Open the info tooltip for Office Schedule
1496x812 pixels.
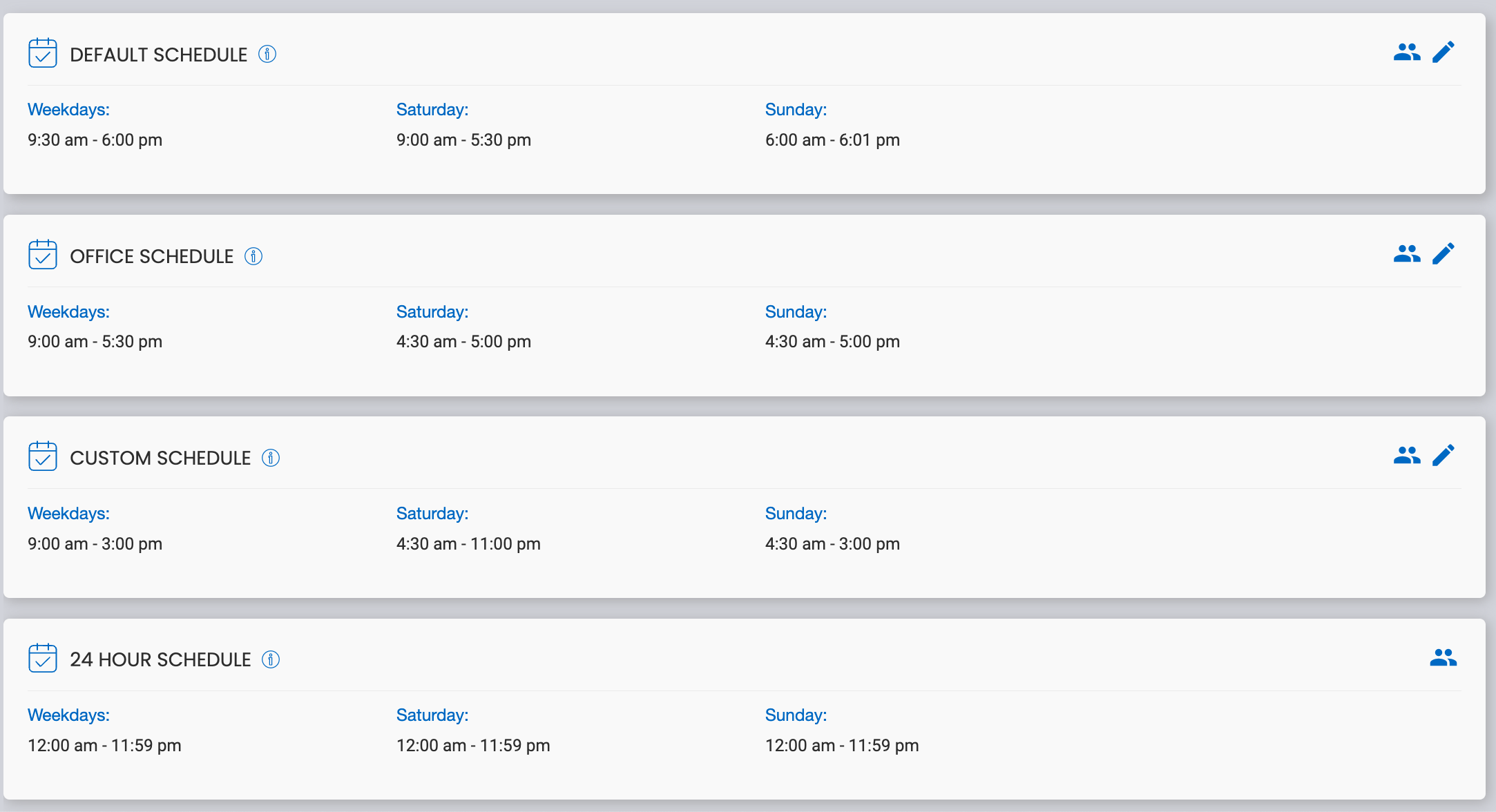pos(253,256)
